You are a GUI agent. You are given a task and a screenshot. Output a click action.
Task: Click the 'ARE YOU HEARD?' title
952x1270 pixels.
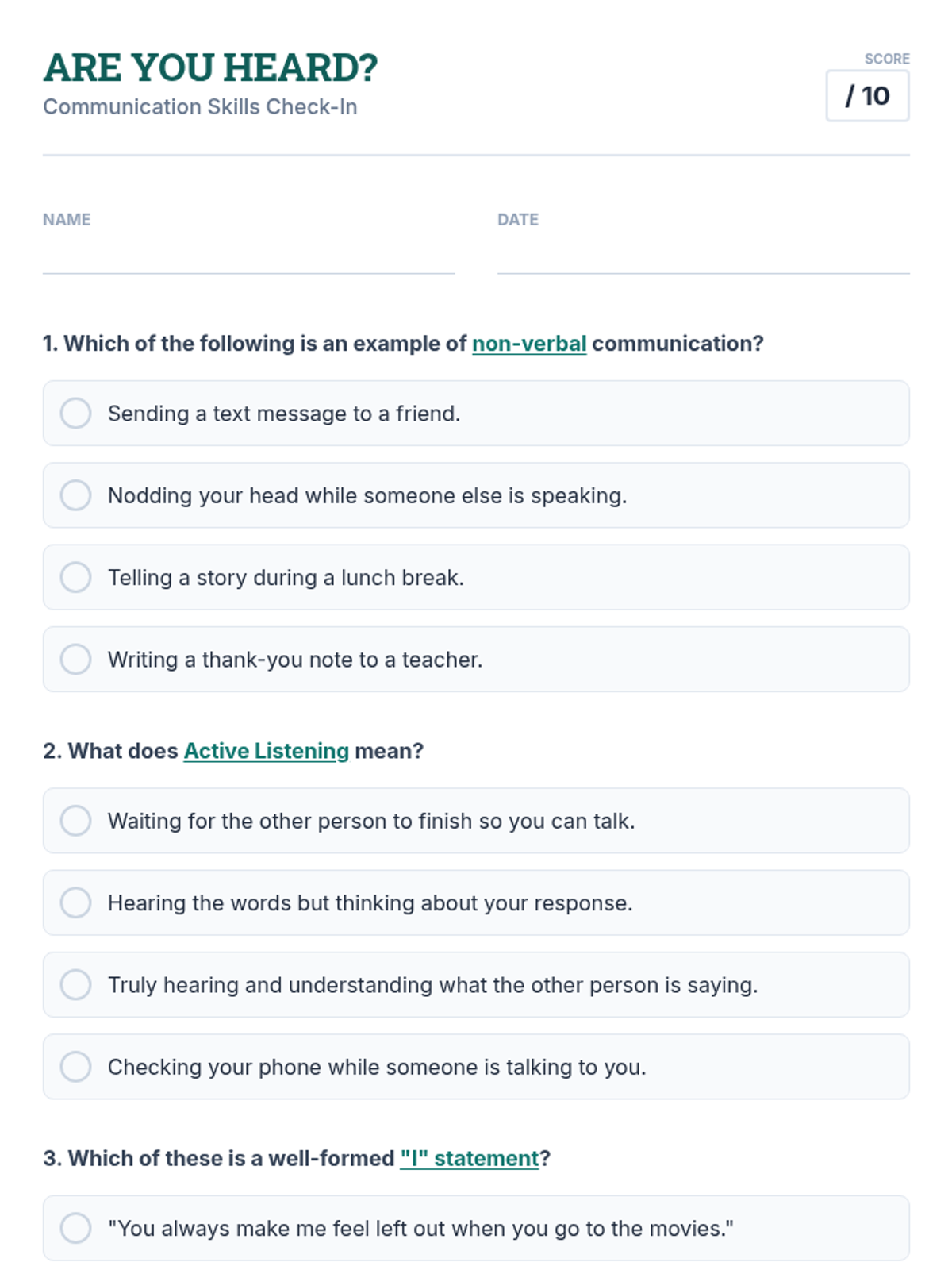click(x=210, y=68)
